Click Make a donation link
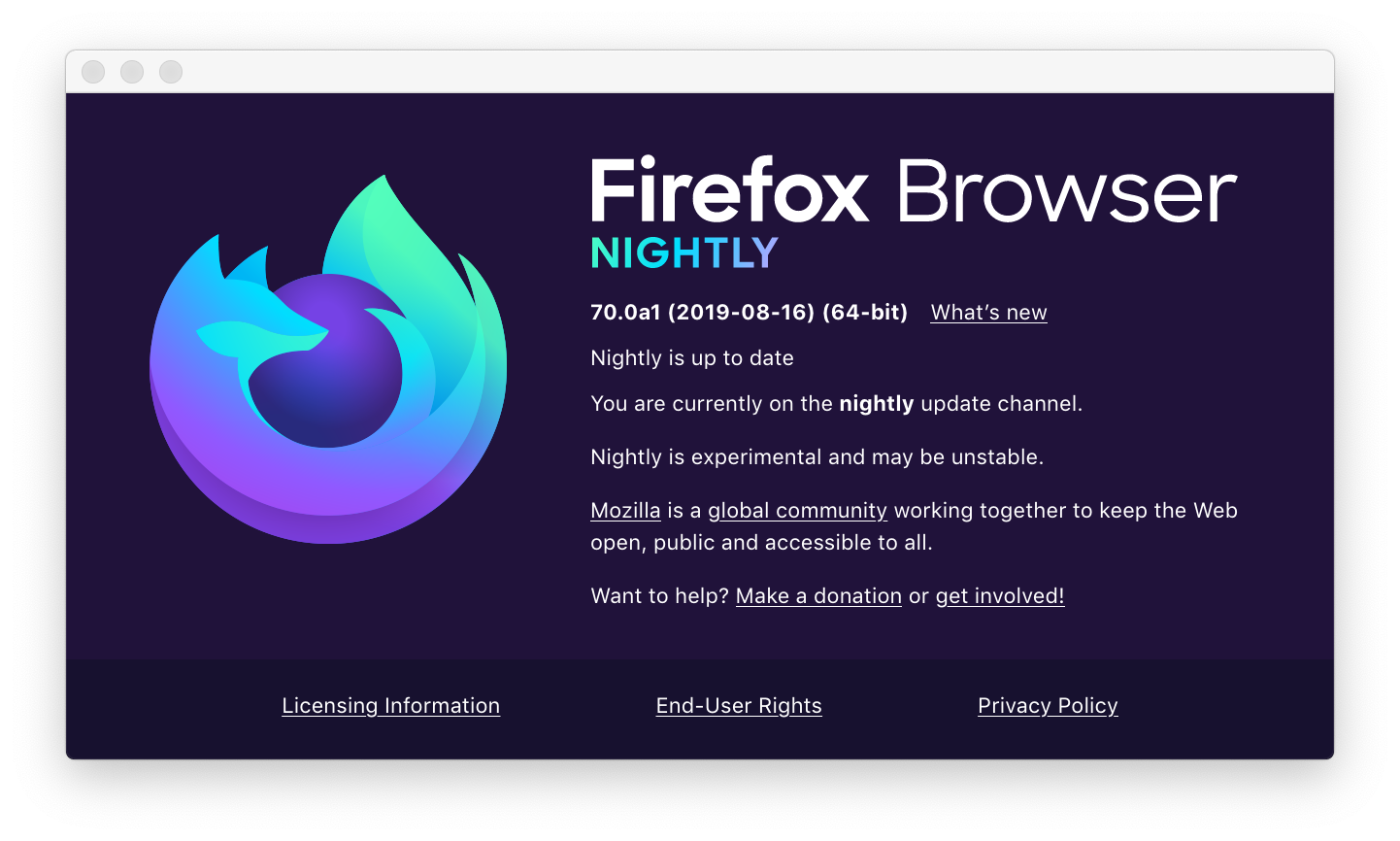This screenshot has height=841, width=1400. (818, 596)
